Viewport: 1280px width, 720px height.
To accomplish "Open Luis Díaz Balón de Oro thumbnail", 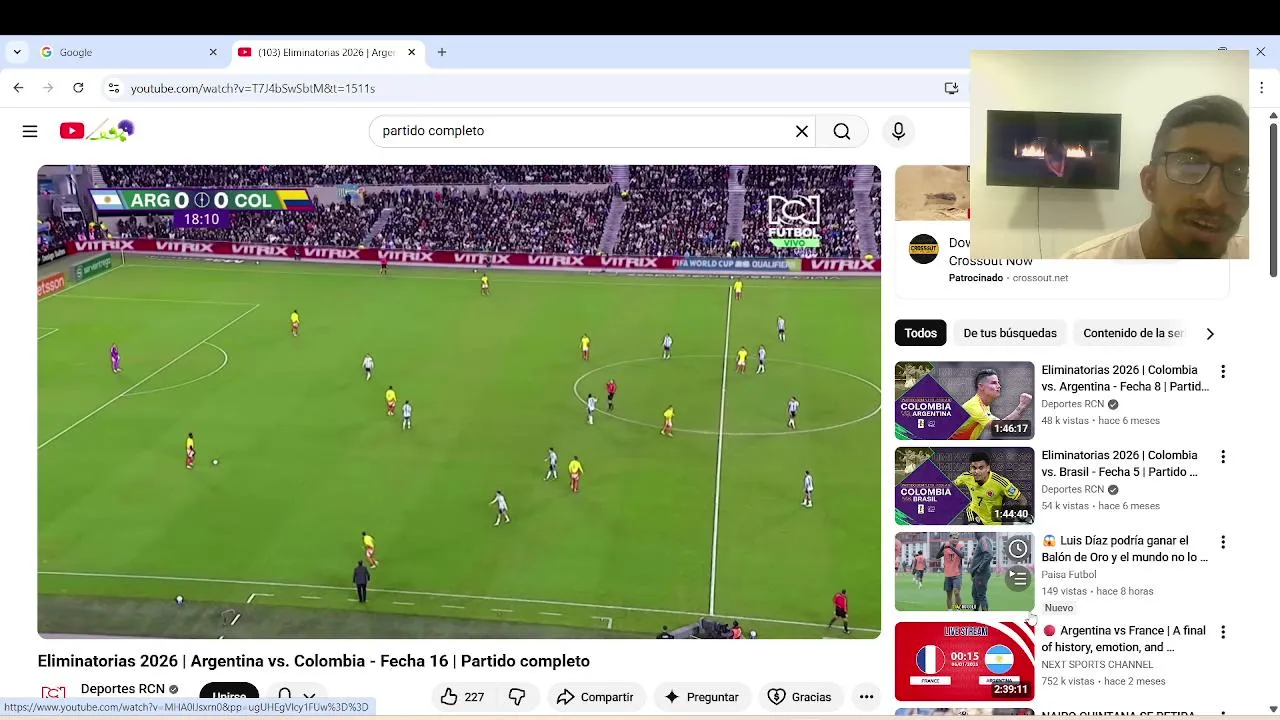I will point(964,571).
